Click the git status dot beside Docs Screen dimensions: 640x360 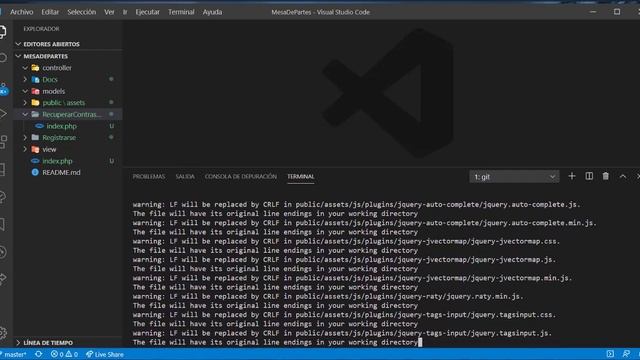coord(111,79)
